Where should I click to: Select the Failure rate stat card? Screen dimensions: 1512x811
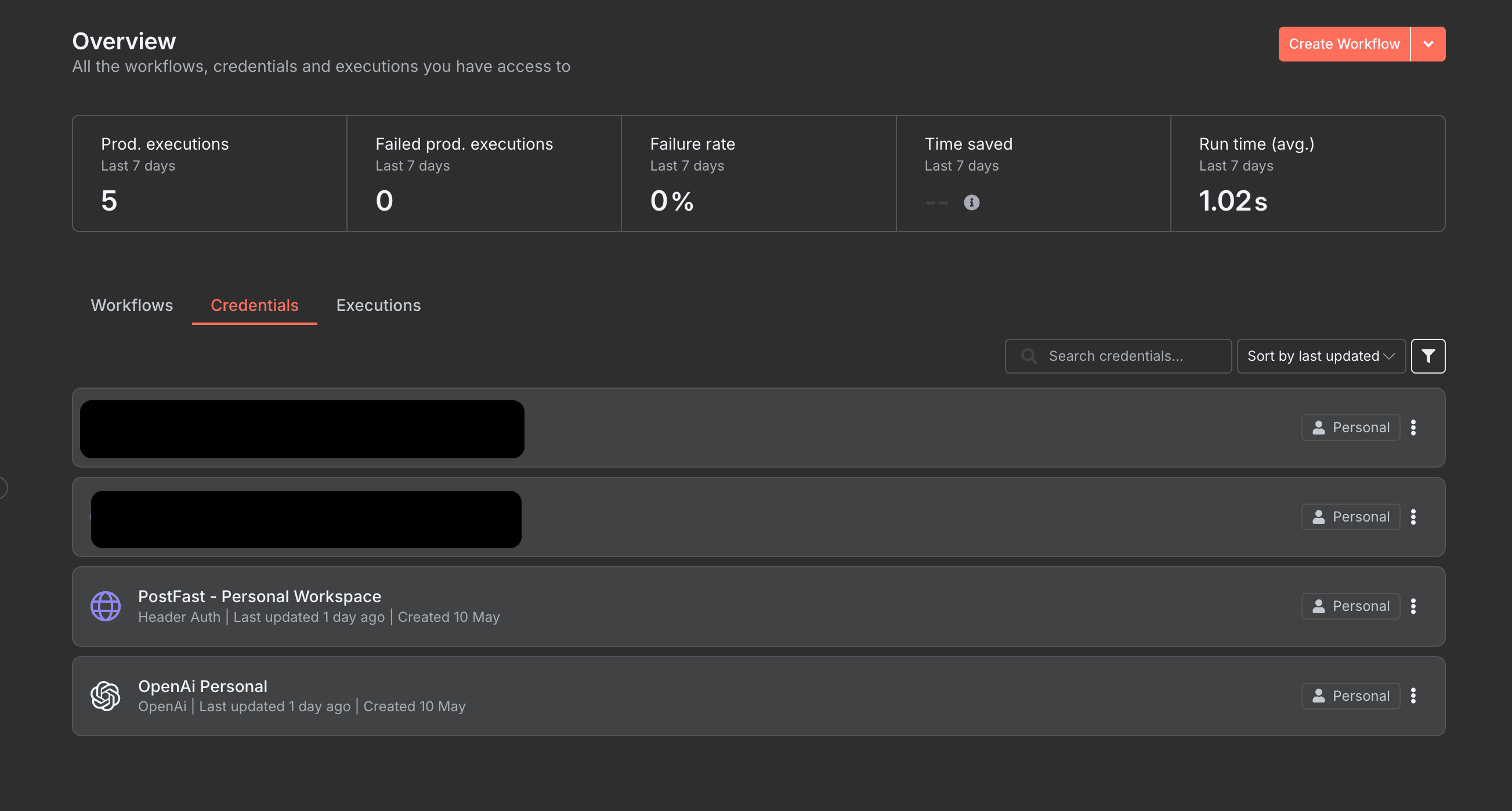(759, 173)
